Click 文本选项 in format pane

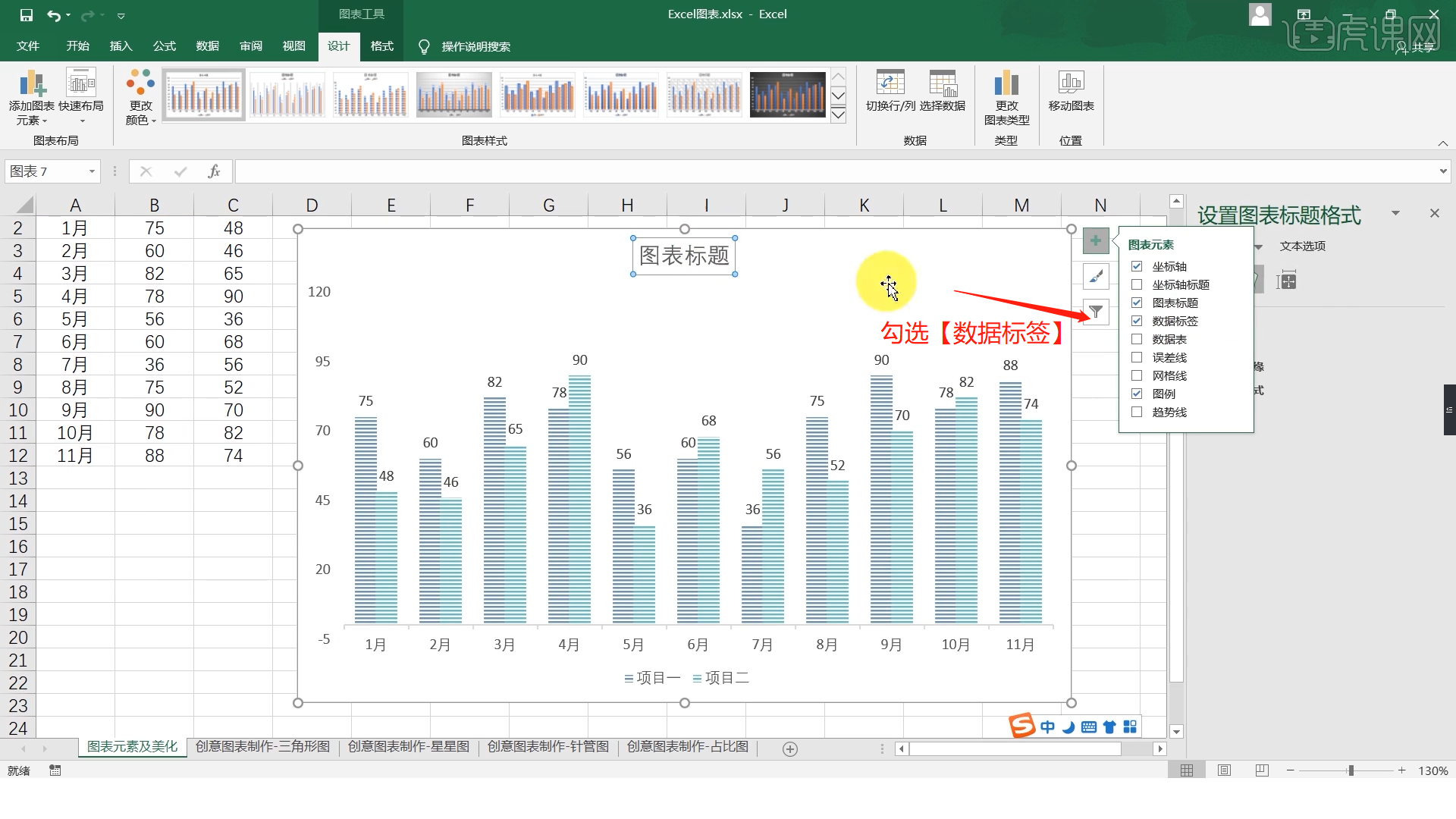[1302, 246]
